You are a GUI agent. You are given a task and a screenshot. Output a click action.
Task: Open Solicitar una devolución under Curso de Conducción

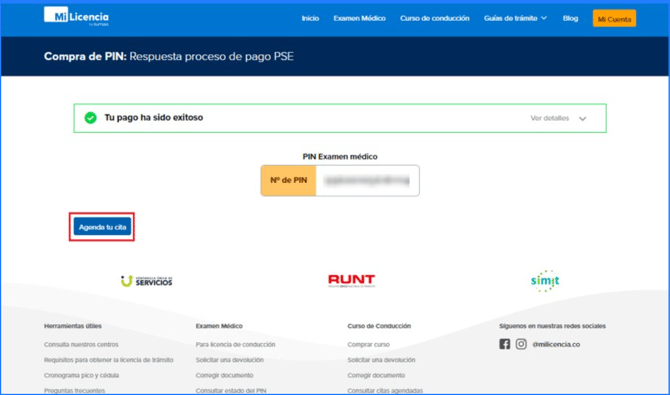coord(381,360)
